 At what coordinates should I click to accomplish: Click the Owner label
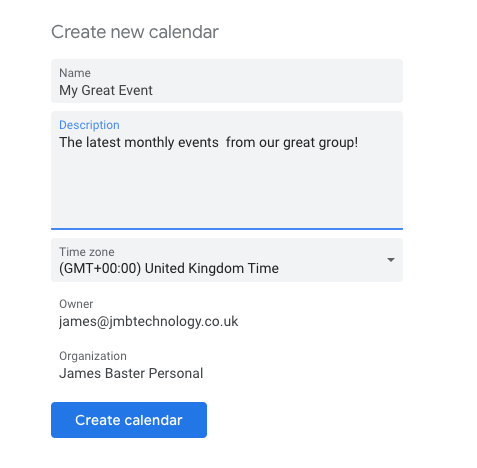[x=76, y=304]
